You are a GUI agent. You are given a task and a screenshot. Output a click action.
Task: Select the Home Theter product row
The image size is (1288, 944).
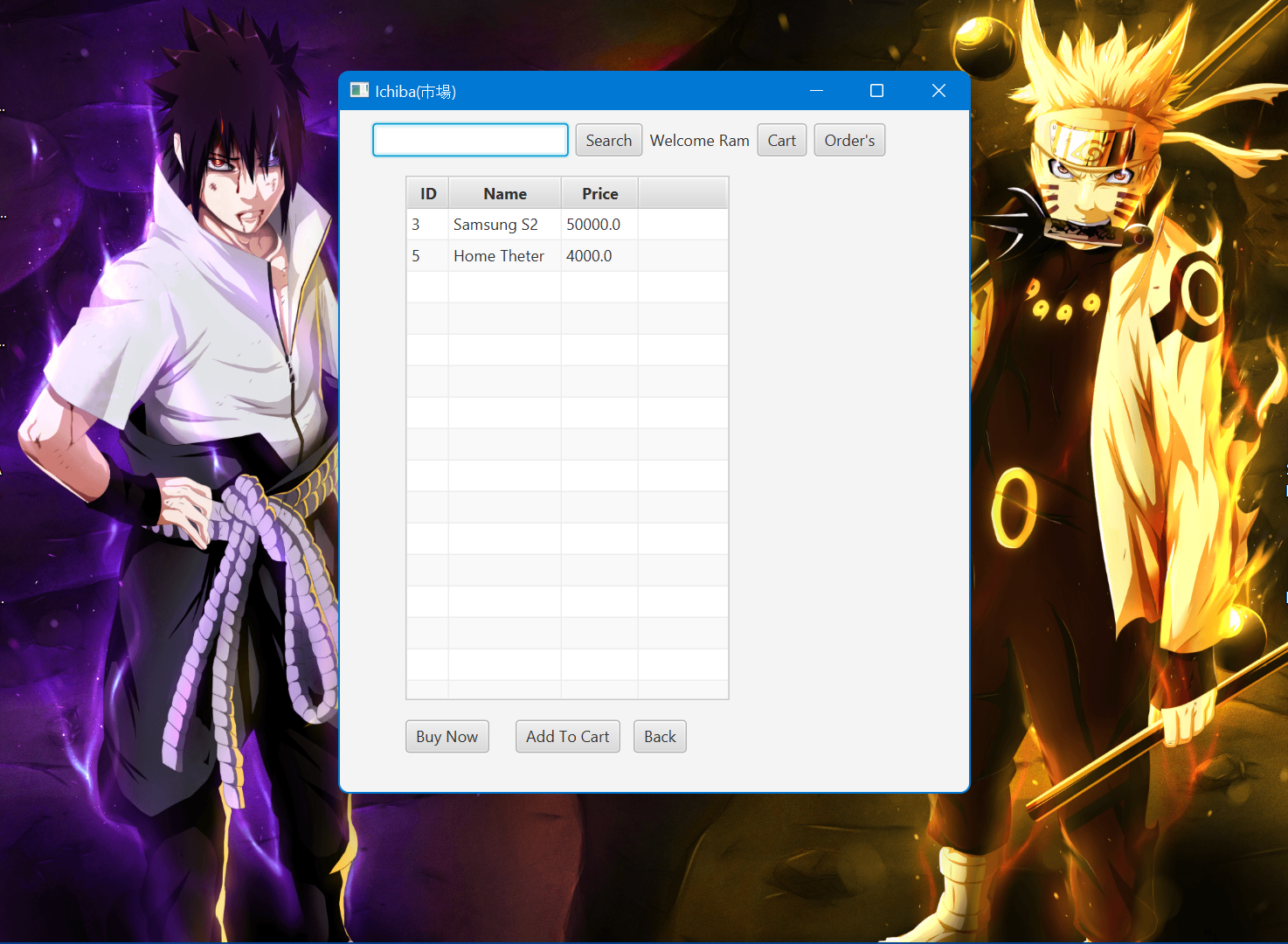567,256
